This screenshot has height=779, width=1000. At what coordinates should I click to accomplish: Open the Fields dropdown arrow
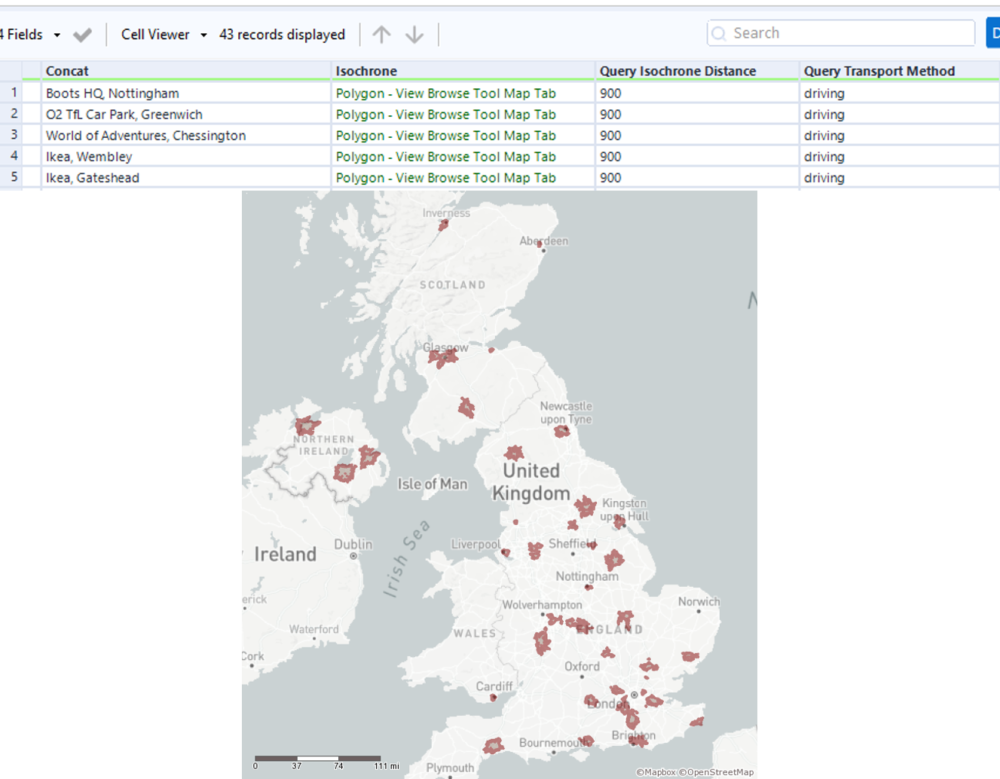pyautogui.click(x=57, y=34)
